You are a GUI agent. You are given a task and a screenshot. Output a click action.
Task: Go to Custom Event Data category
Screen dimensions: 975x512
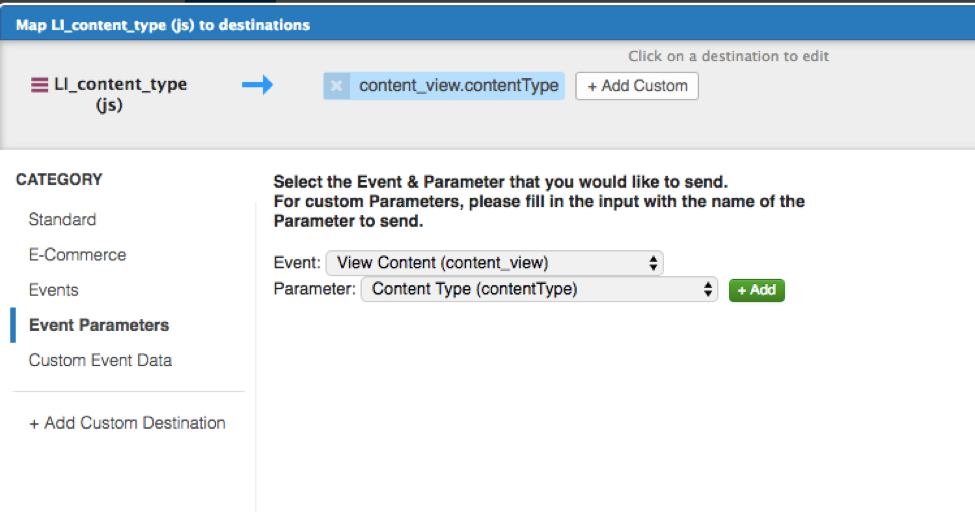tap(100, 360)
